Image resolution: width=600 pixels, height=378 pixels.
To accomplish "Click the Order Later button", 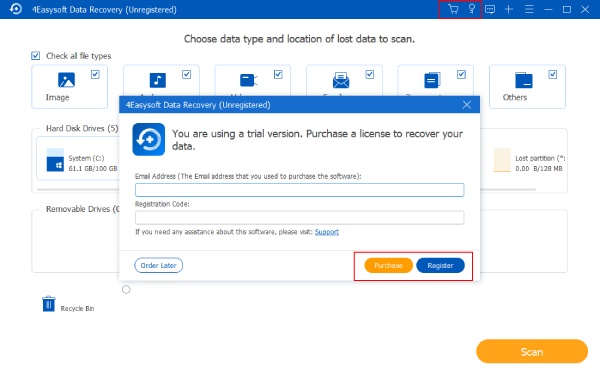I will coord(158,266).
